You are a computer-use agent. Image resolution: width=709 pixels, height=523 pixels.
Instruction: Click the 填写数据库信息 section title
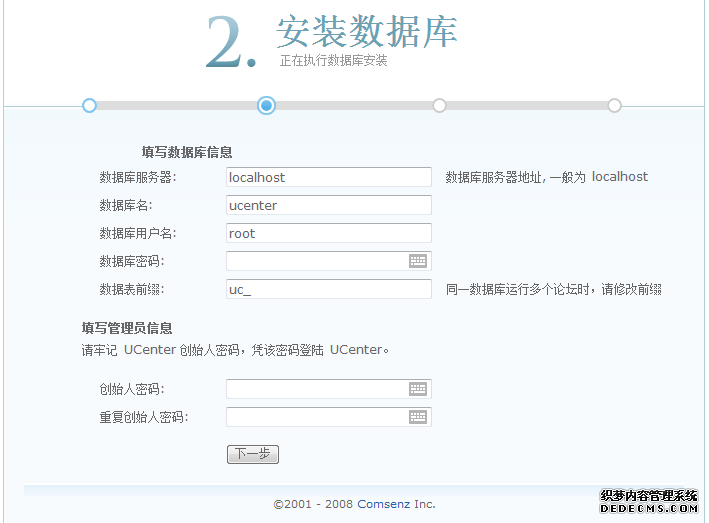tap(187, 152)
